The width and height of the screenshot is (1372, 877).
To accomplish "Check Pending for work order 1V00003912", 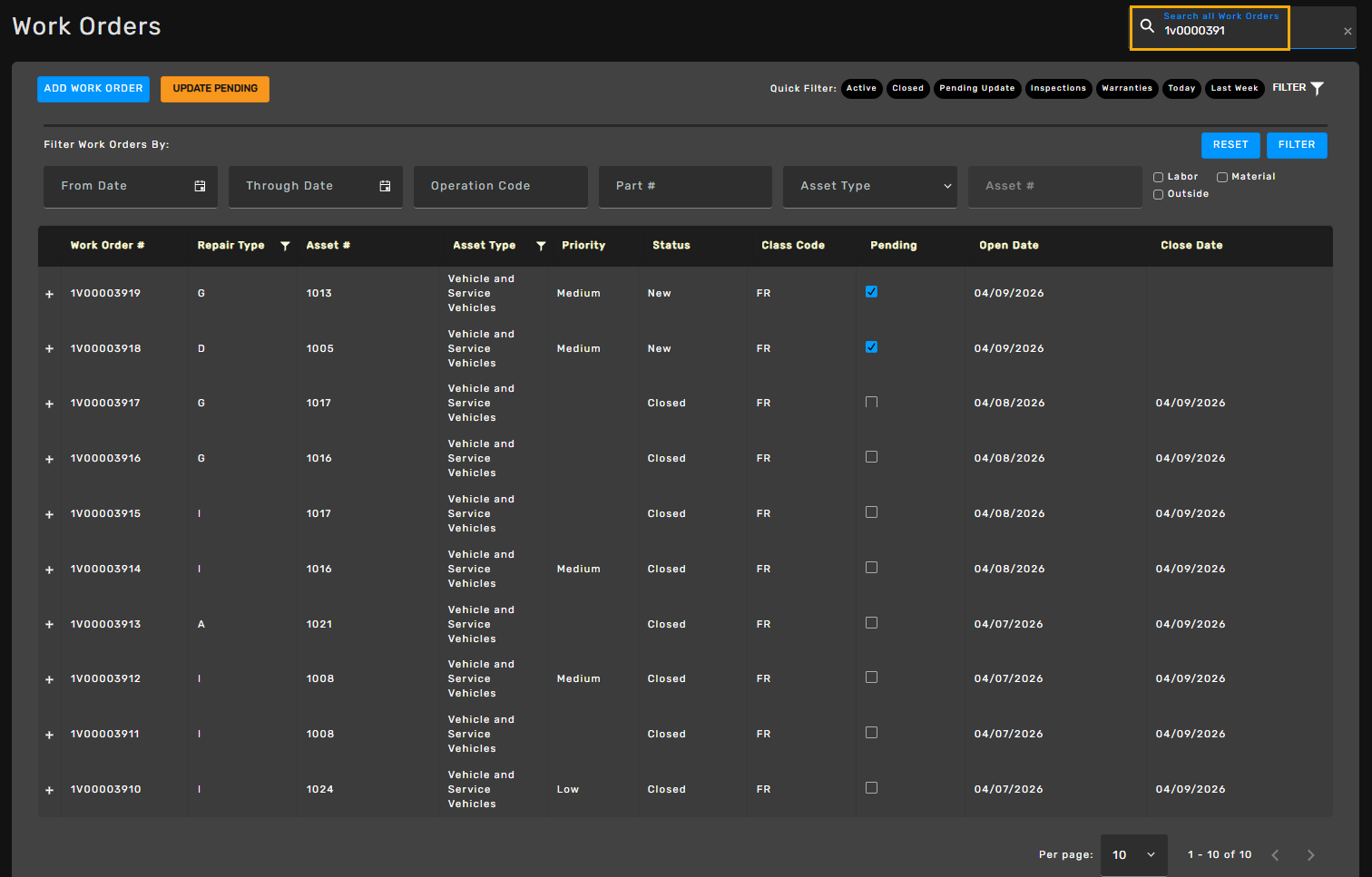I will pyautogui.click(x=871, y=677).
